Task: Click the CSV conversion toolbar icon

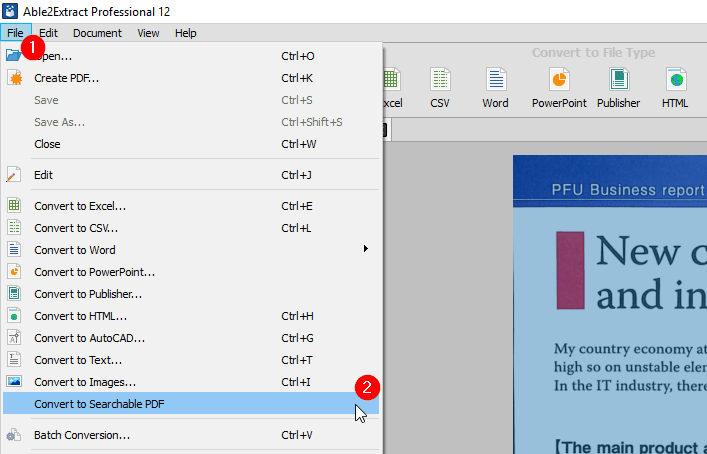Action: coord(440,80)
